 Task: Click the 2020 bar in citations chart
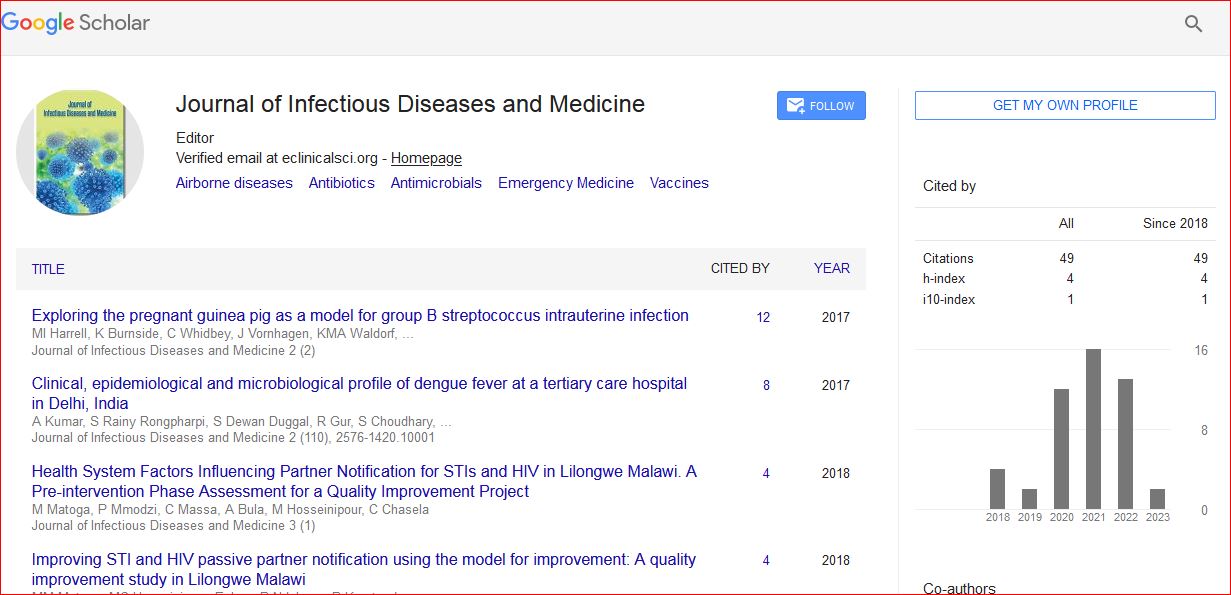(x=1061, y=449)
